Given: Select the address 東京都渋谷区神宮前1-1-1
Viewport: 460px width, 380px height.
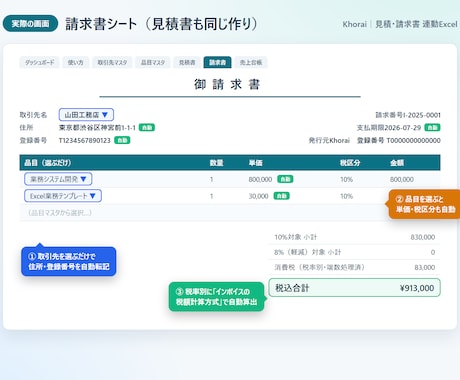Looking at the screenshot, I should click(x=97, y=128).
